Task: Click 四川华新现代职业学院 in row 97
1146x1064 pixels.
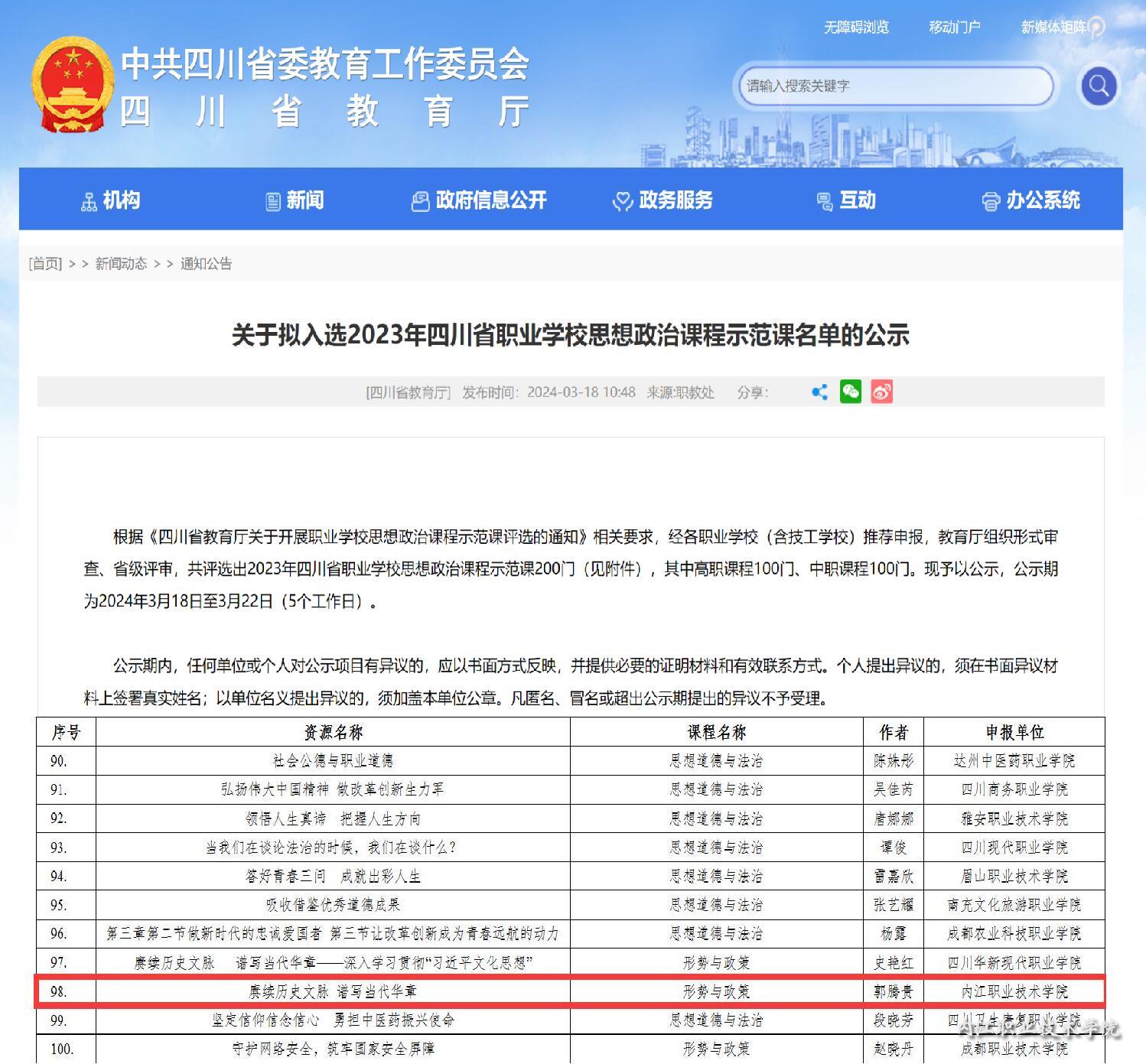Action: [1014, 962]
